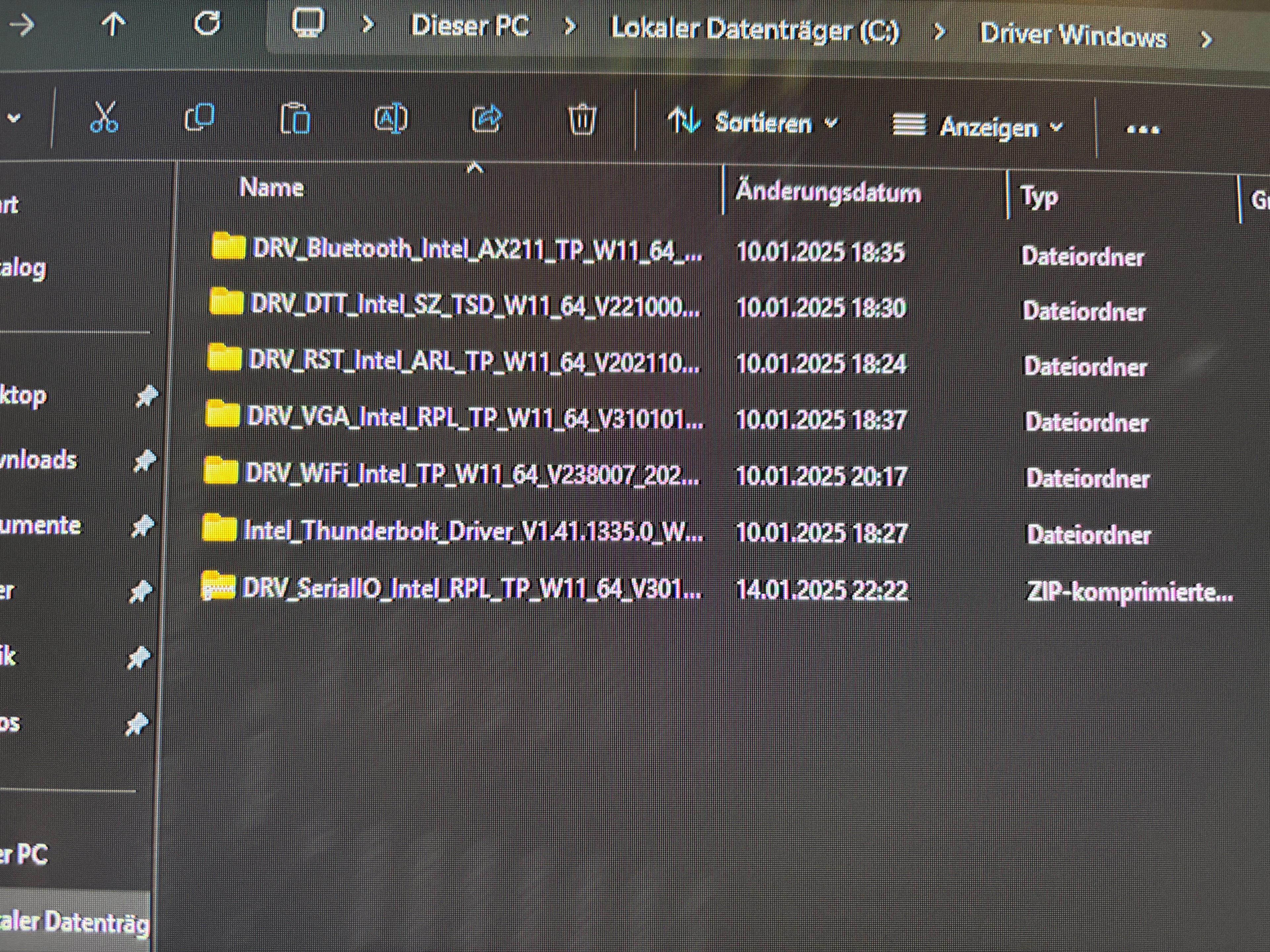Click the Delete trash can icon

pos(582,120)
